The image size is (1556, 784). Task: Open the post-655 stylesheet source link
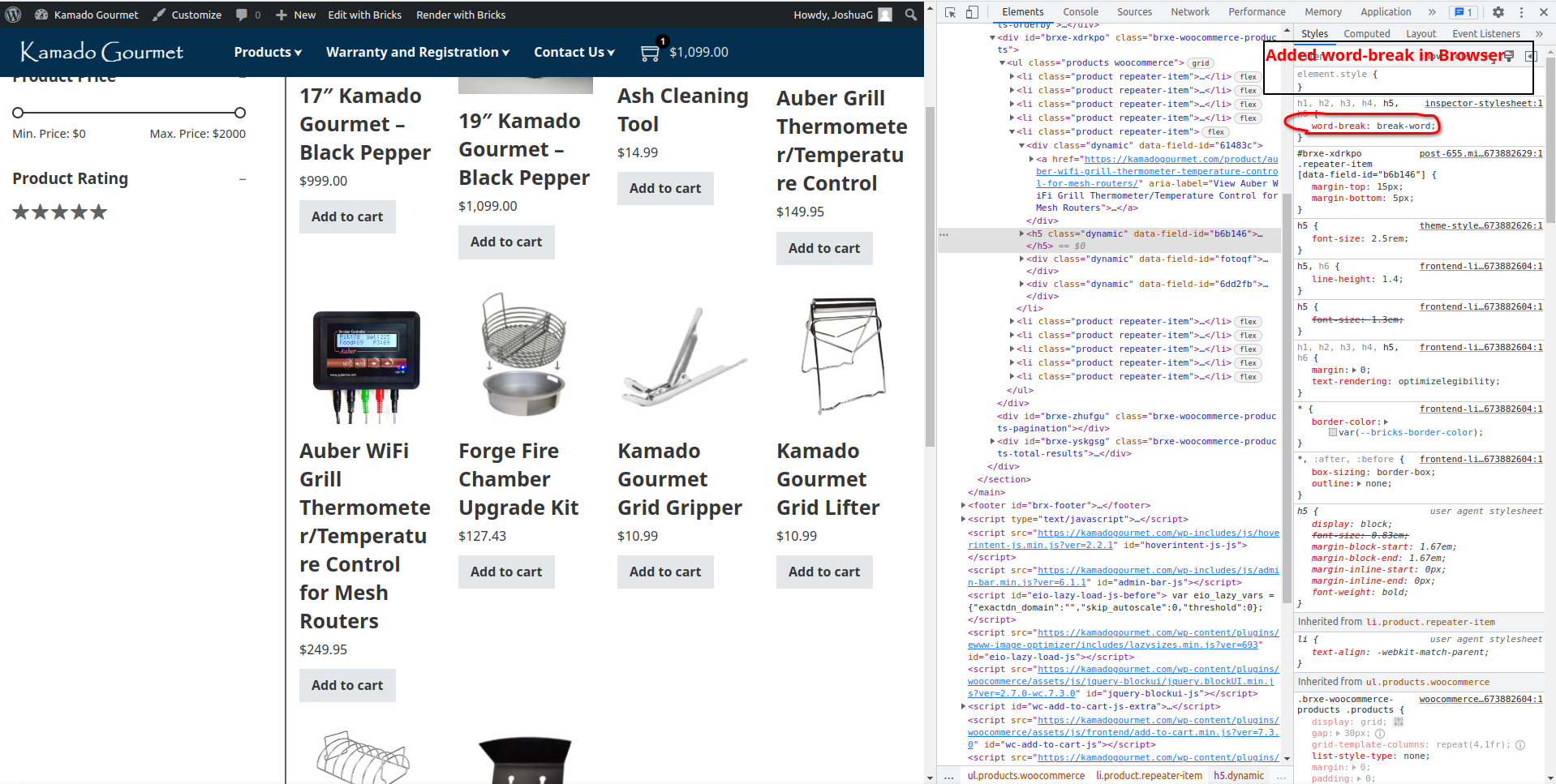[x=1481, y=153]
